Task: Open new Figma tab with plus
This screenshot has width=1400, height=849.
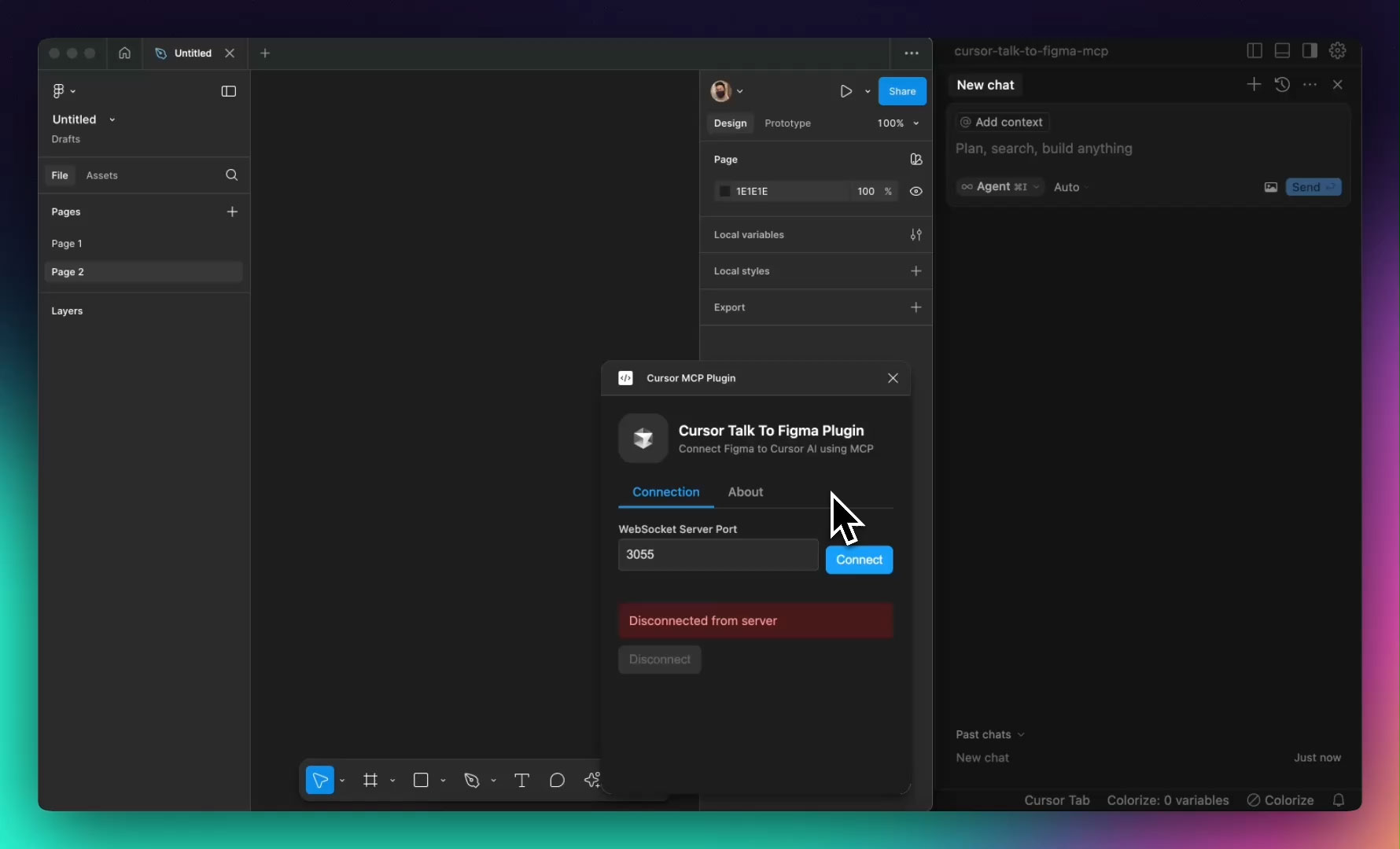Action: (x=265, y=53)
